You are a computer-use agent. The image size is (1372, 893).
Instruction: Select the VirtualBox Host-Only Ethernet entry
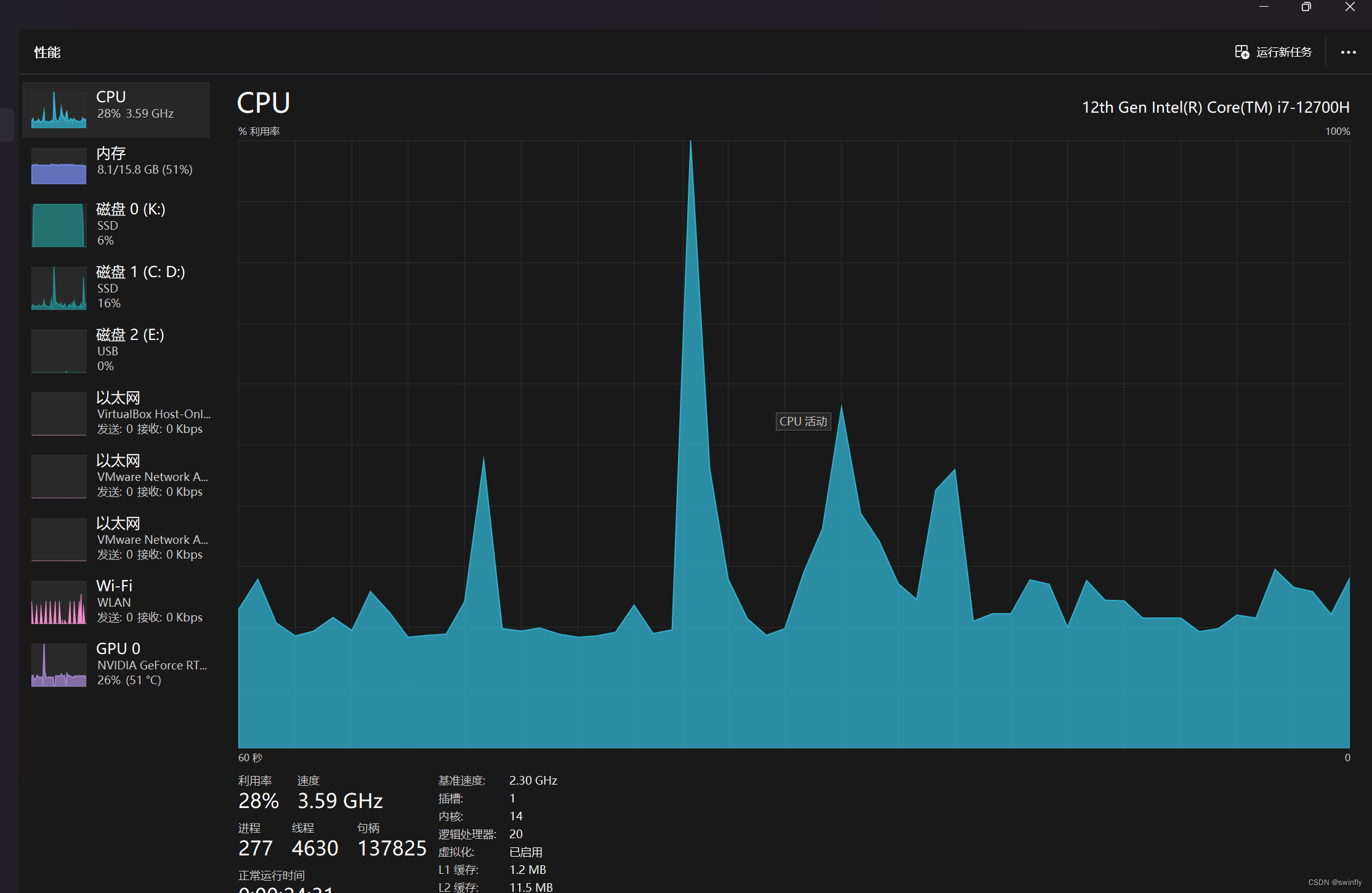(x=153, y=413)
